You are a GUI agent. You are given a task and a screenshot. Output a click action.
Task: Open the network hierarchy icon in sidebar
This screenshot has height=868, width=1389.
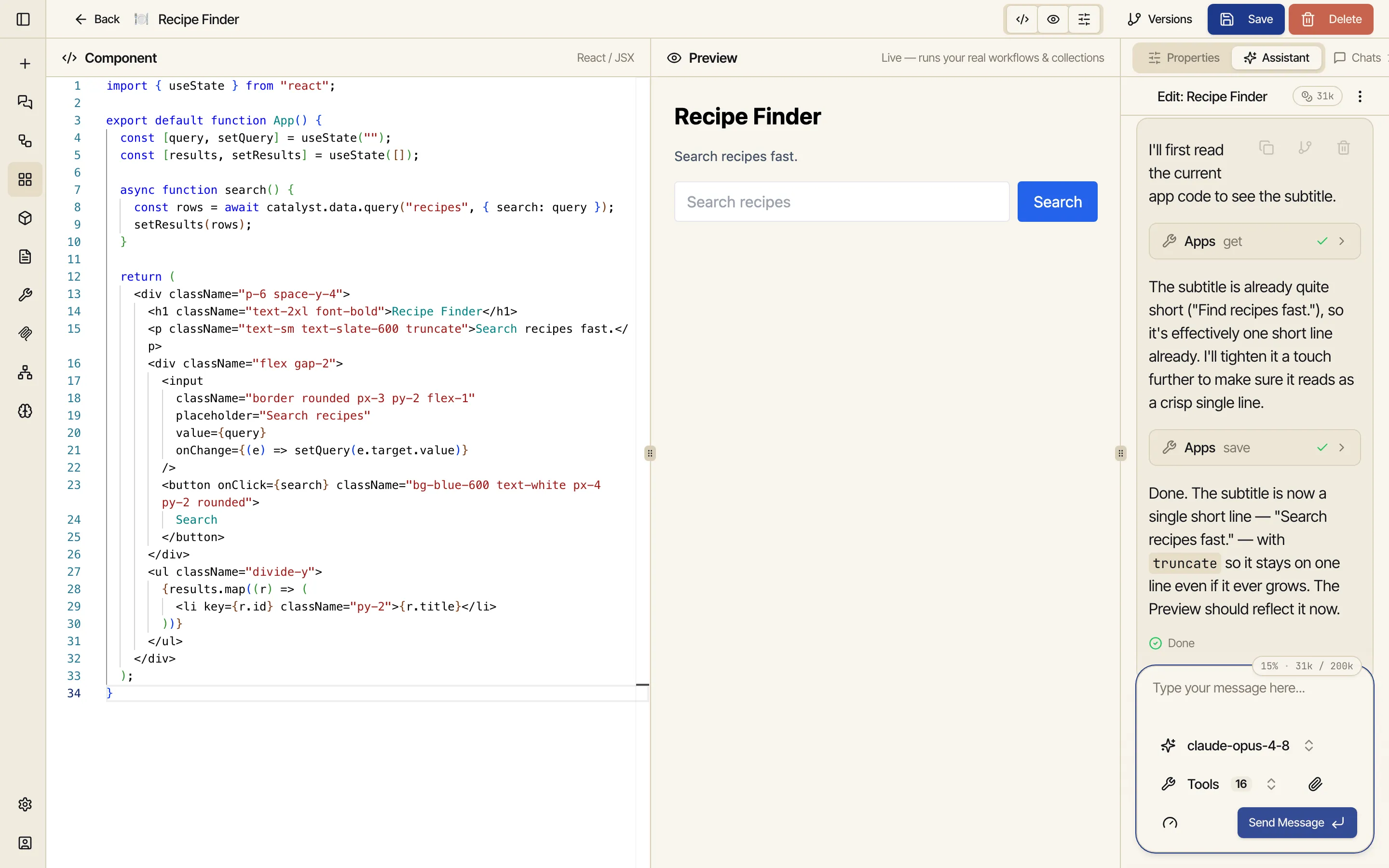[25, 372]
